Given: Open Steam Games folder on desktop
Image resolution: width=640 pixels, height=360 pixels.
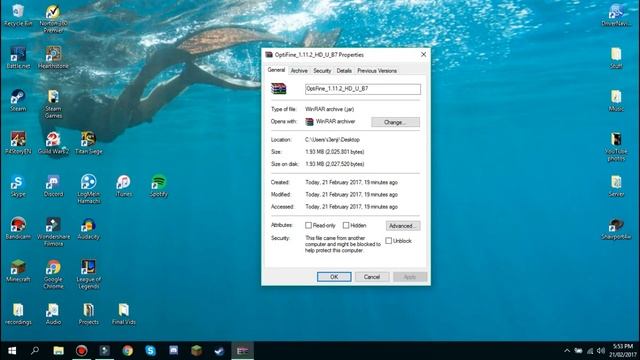Looking at the screenshot, I should [x=53, y=104].
